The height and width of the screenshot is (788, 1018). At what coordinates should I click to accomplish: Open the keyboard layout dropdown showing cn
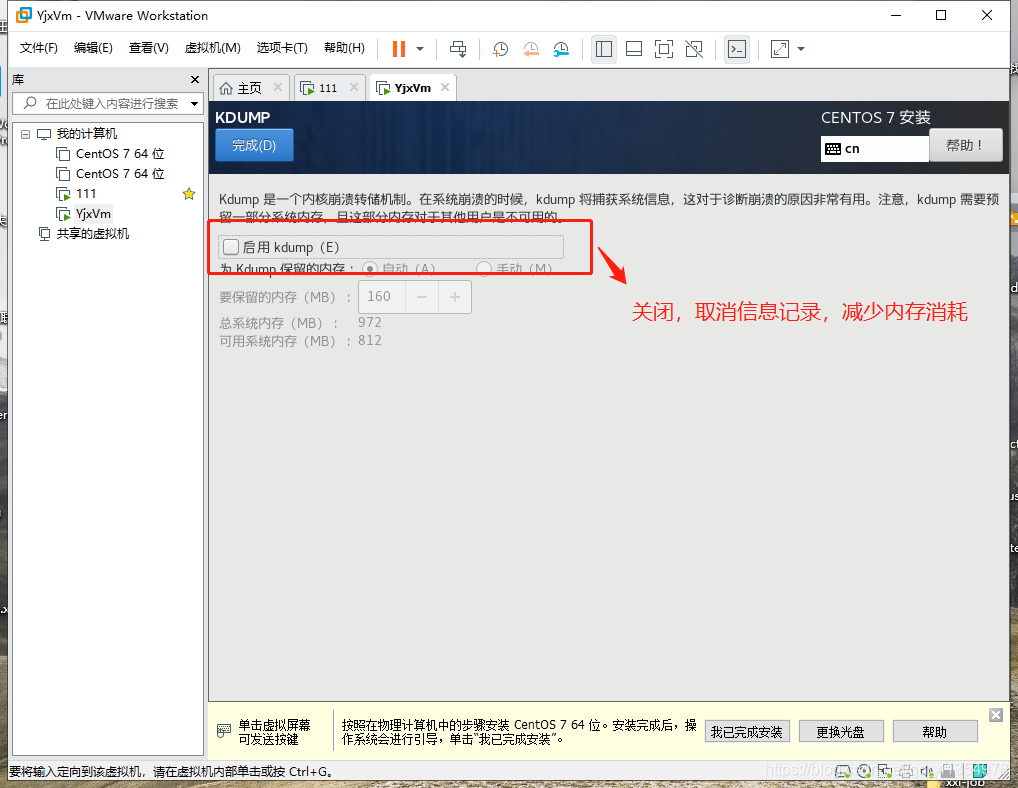click(874, 148)
